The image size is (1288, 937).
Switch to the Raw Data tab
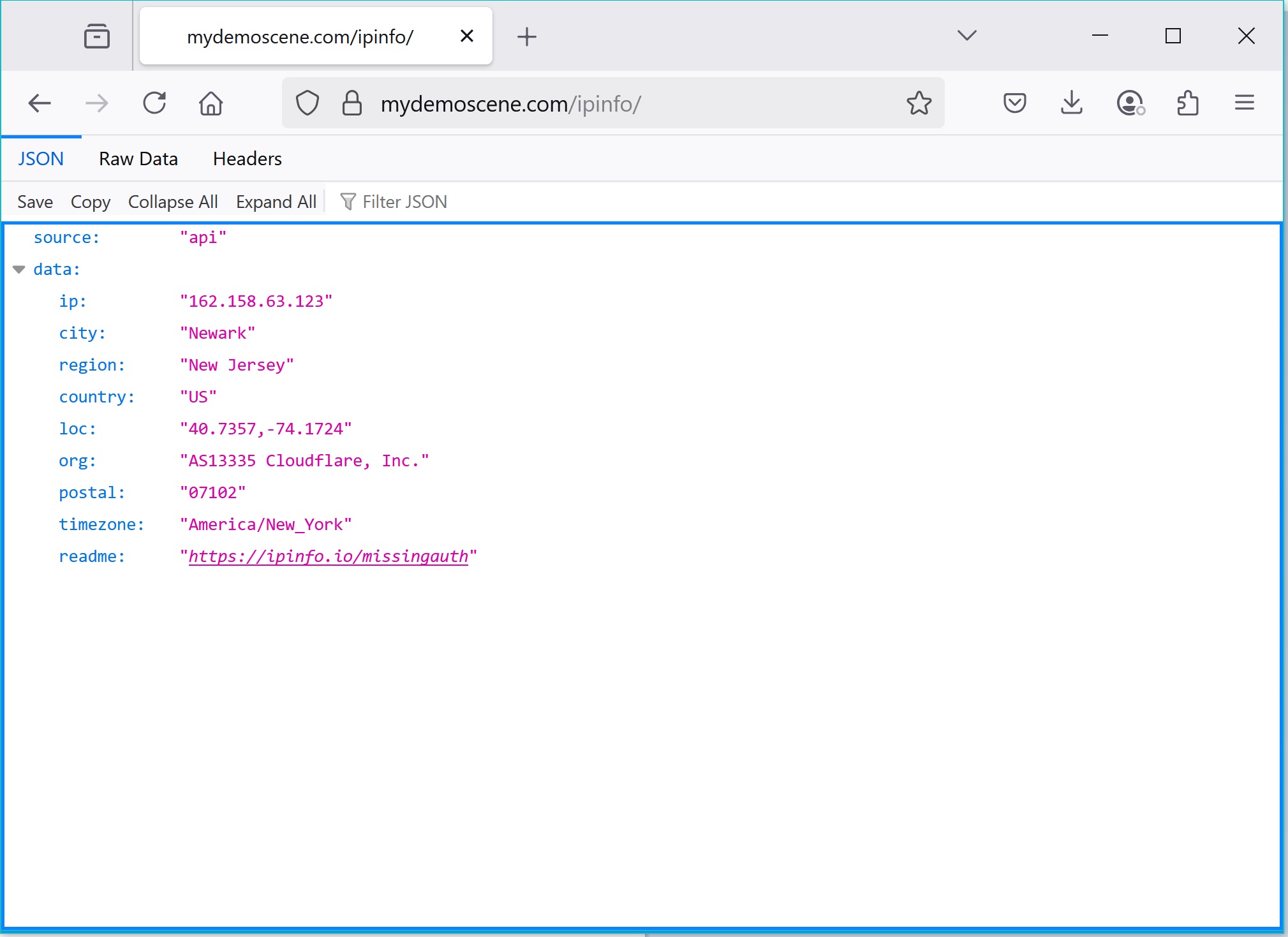(138, 158)
